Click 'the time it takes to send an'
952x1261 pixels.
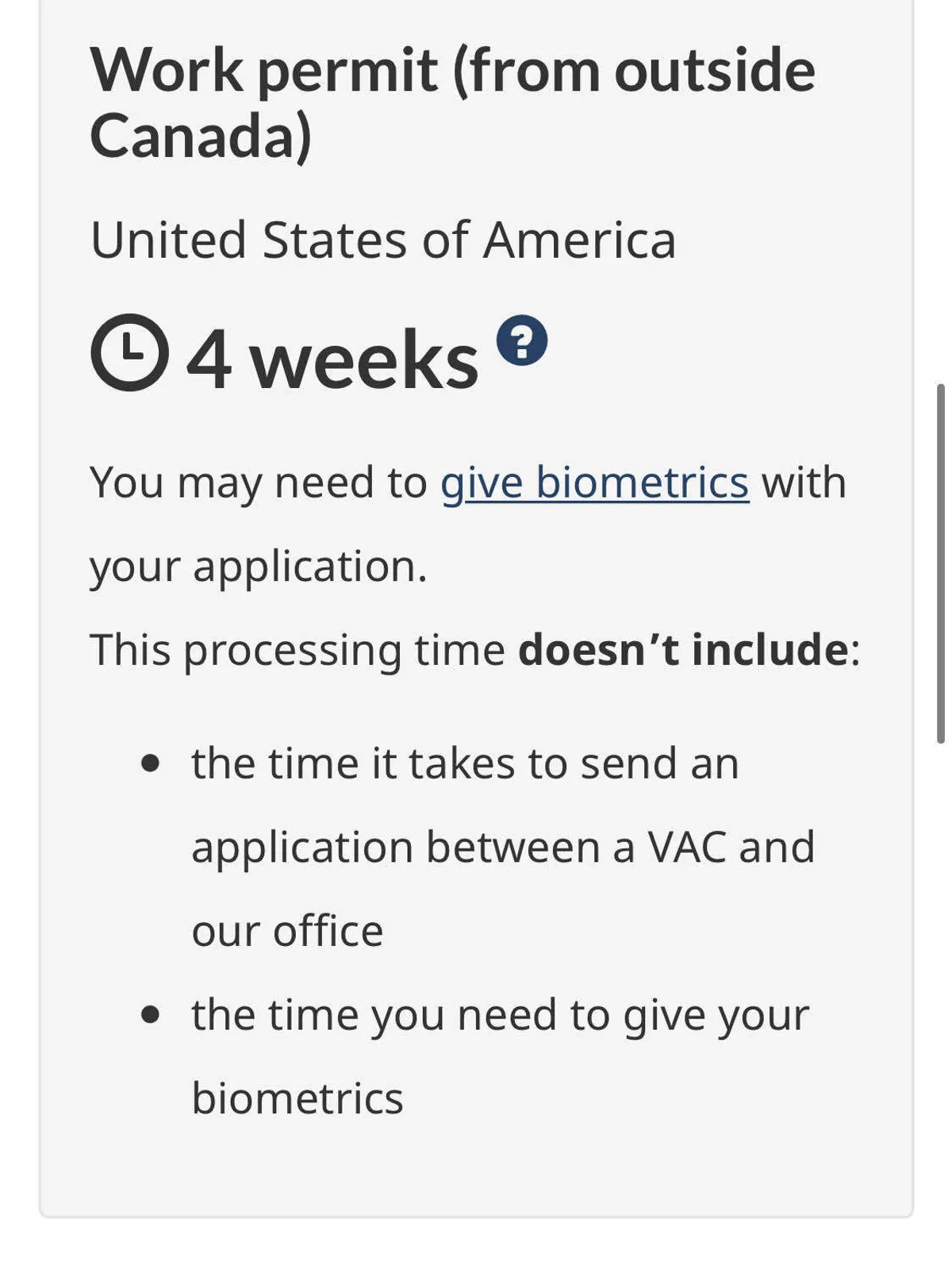pyautogui.click(x=465, y=764)
